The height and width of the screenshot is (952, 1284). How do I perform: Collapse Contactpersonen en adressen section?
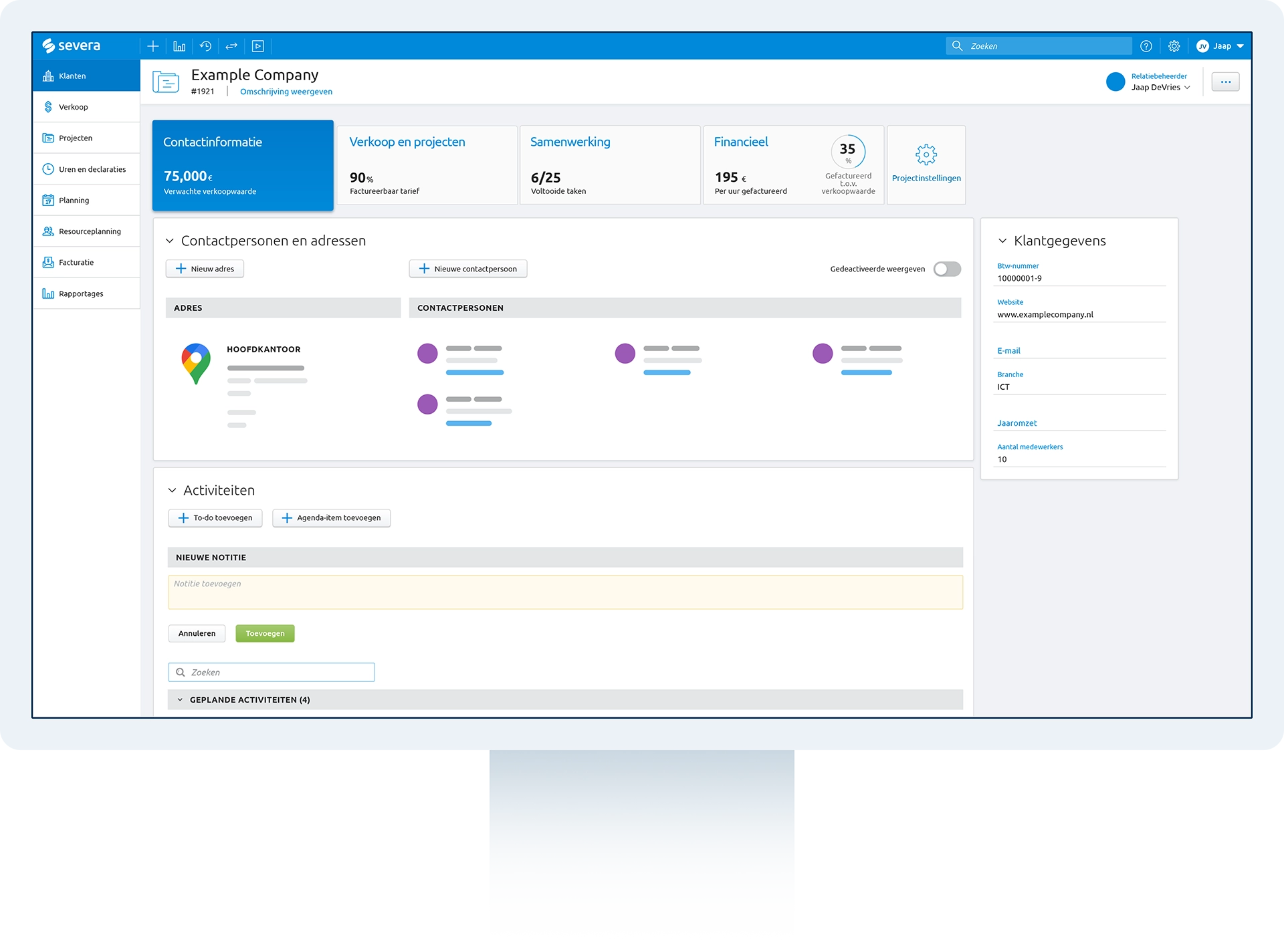tap(170, 241)
